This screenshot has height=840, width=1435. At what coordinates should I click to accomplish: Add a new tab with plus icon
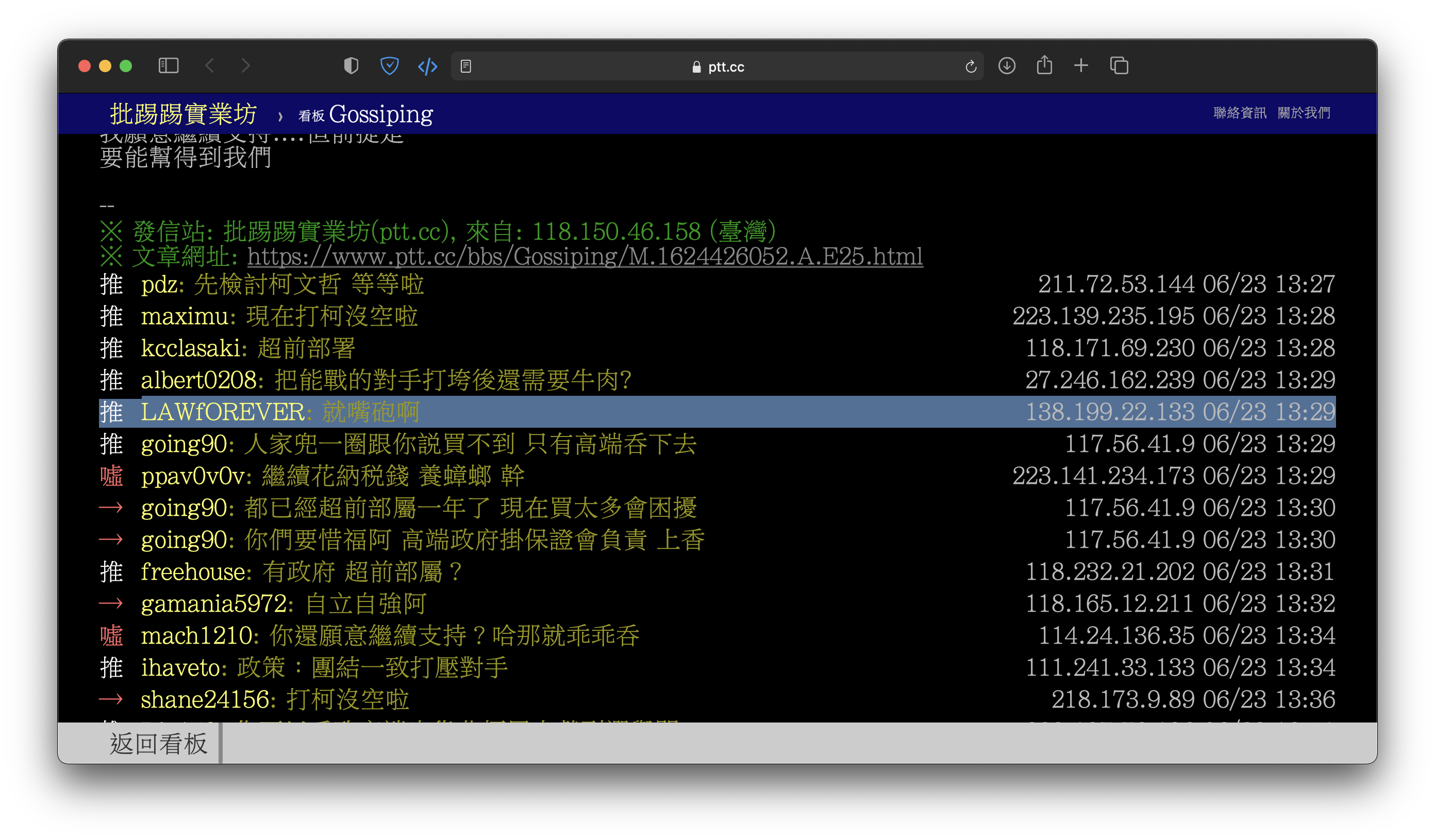tap(1081, 66)
